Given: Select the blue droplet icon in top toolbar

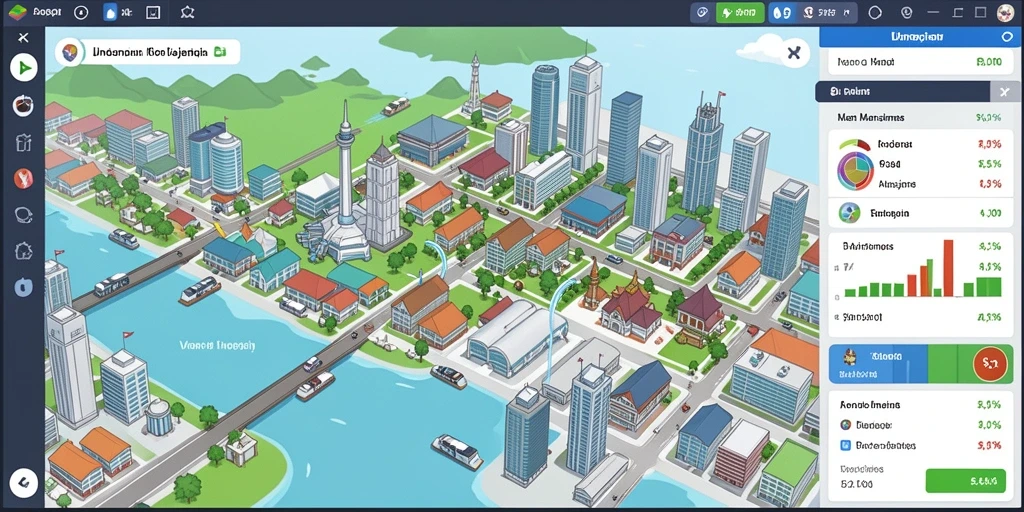Looking at the screenshot, I should click(x=110, y=12).
